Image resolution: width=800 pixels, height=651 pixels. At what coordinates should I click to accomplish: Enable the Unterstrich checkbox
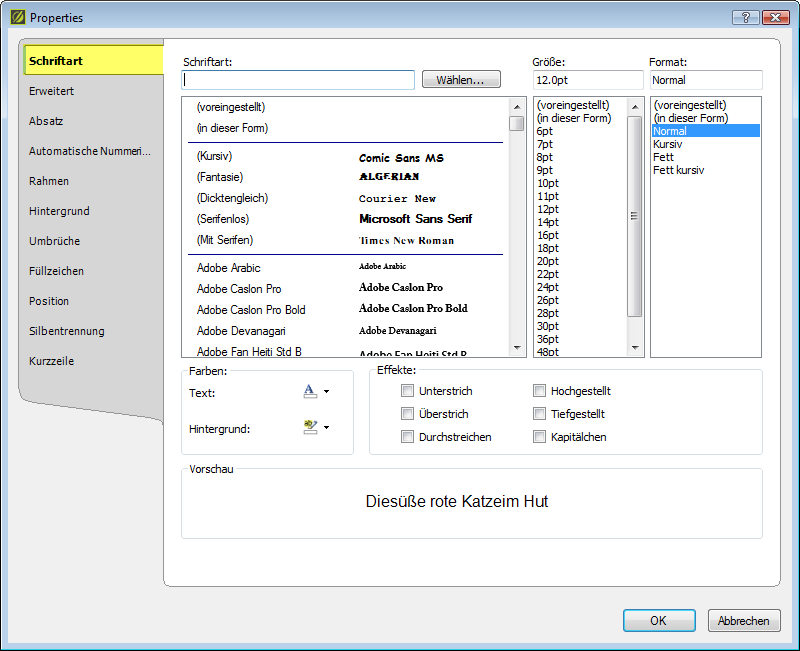(407, 391)
